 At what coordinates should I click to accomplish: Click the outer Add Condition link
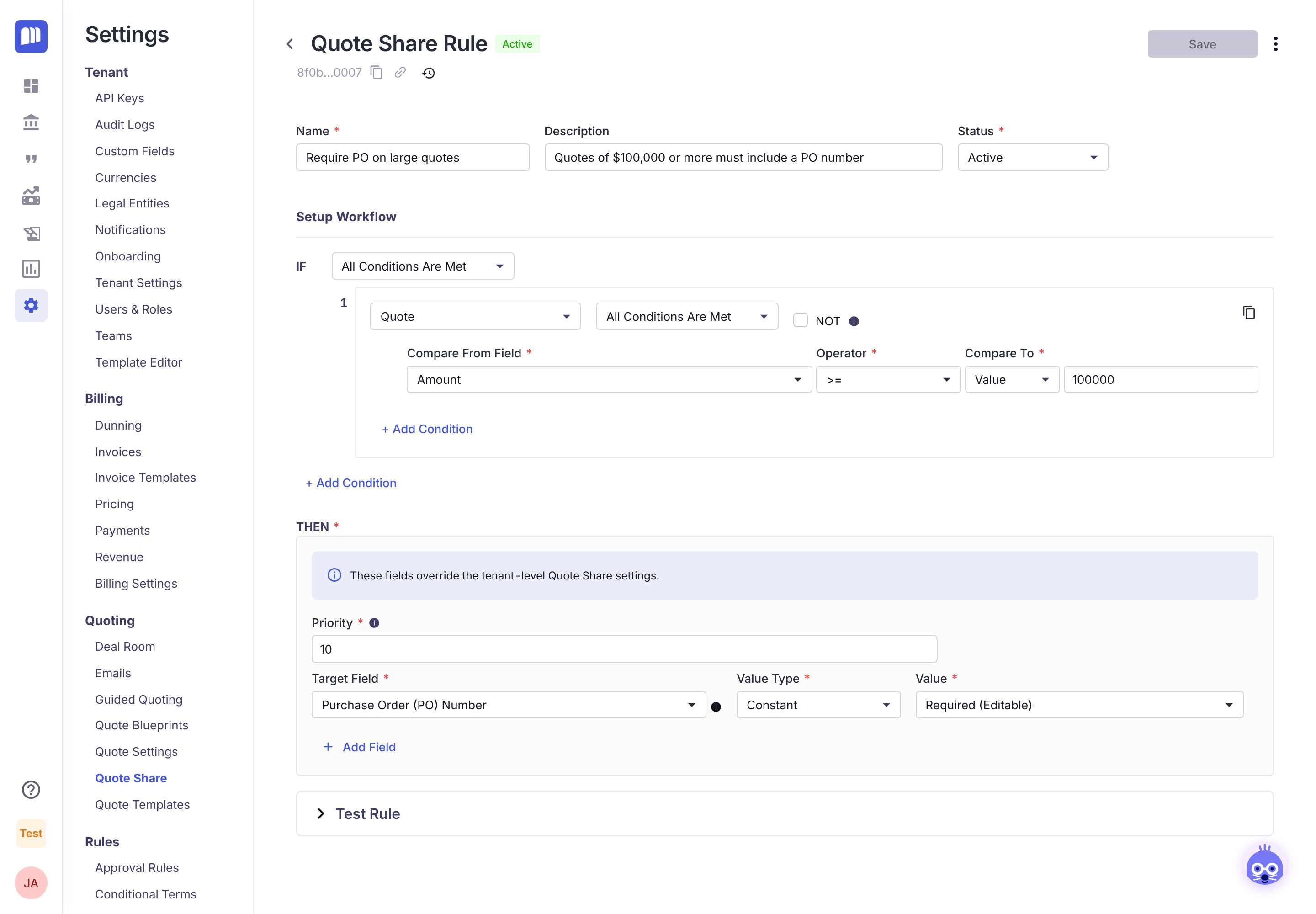pos(351,483)
